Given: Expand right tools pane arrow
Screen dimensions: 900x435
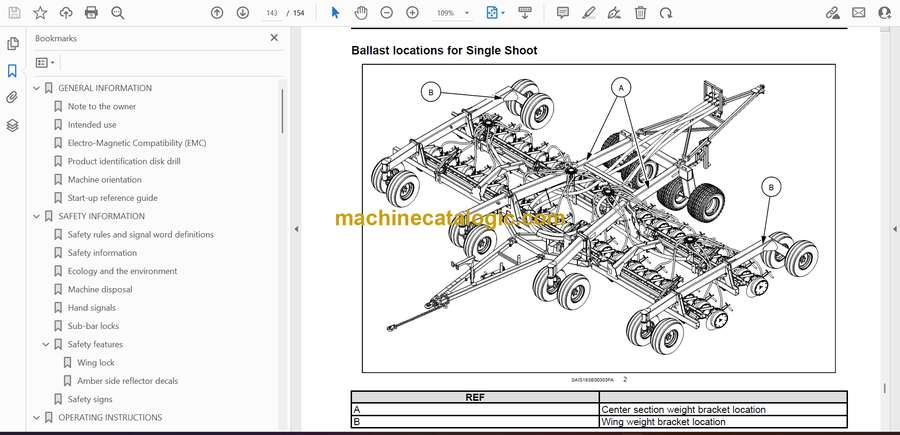Looking at the screenshot, I should pos(894,229).
